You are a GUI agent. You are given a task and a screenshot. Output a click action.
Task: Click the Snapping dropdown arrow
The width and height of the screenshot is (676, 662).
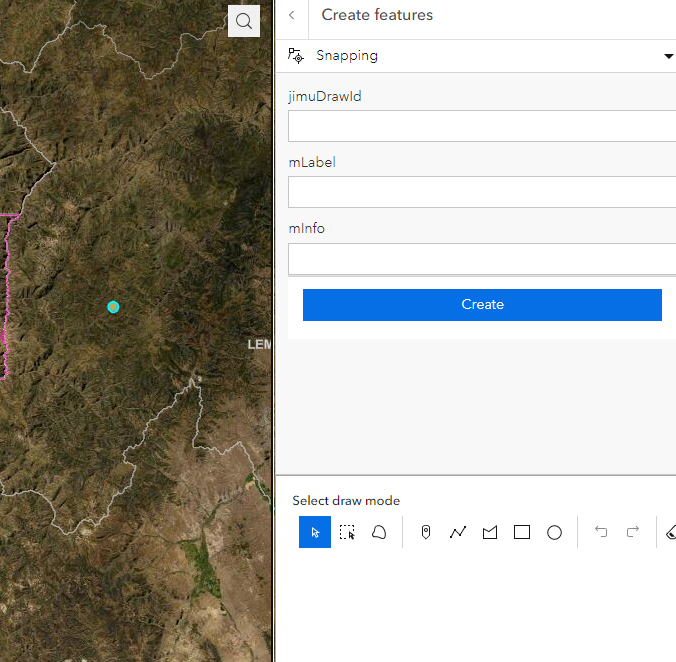[669, 56]
